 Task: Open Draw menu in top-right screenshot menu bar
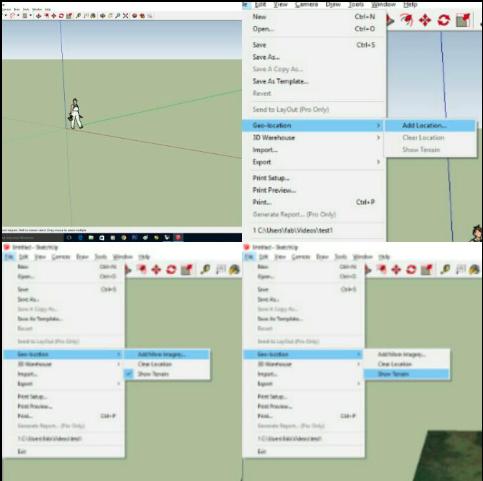click(333, 5)
